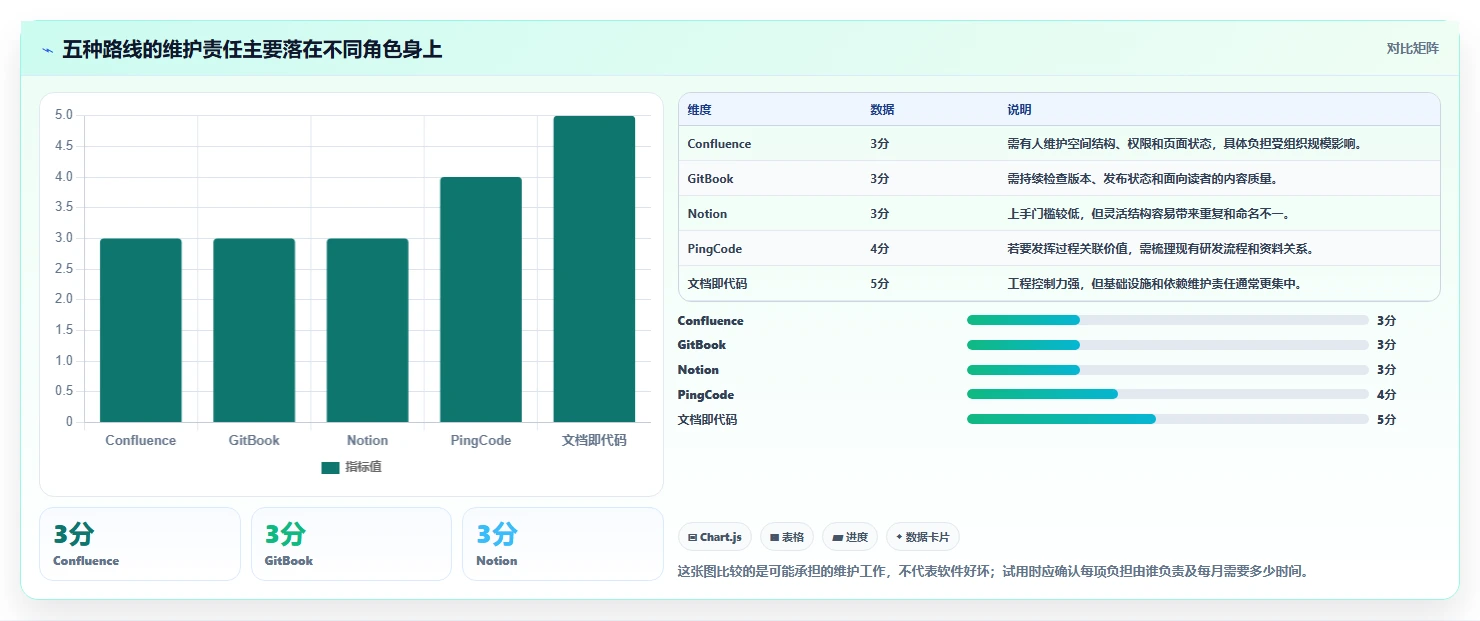This screenshot has width=1480, height=621.
Task: Click the description 需持续检查版本、发布状态
Action: 1142,179
